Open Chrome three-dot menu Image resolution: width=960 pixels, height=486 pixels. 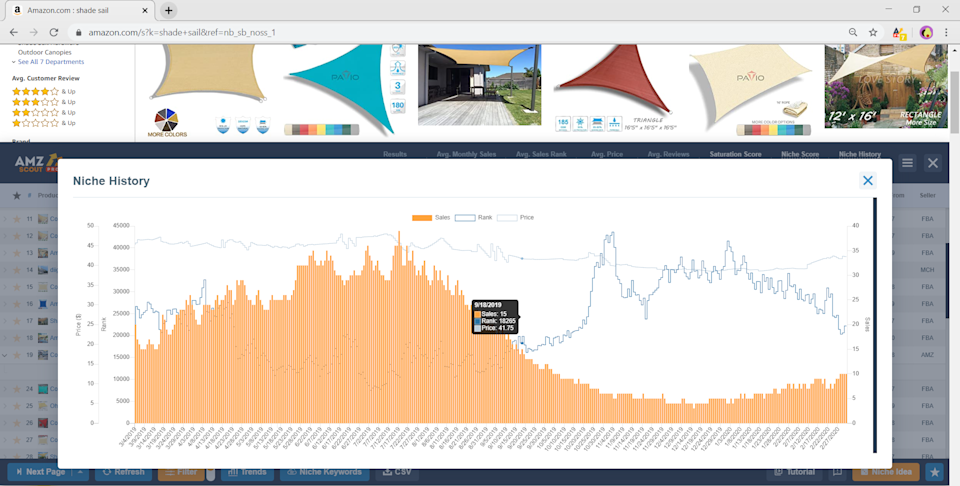pyautogui.click(x=947, y=32)
